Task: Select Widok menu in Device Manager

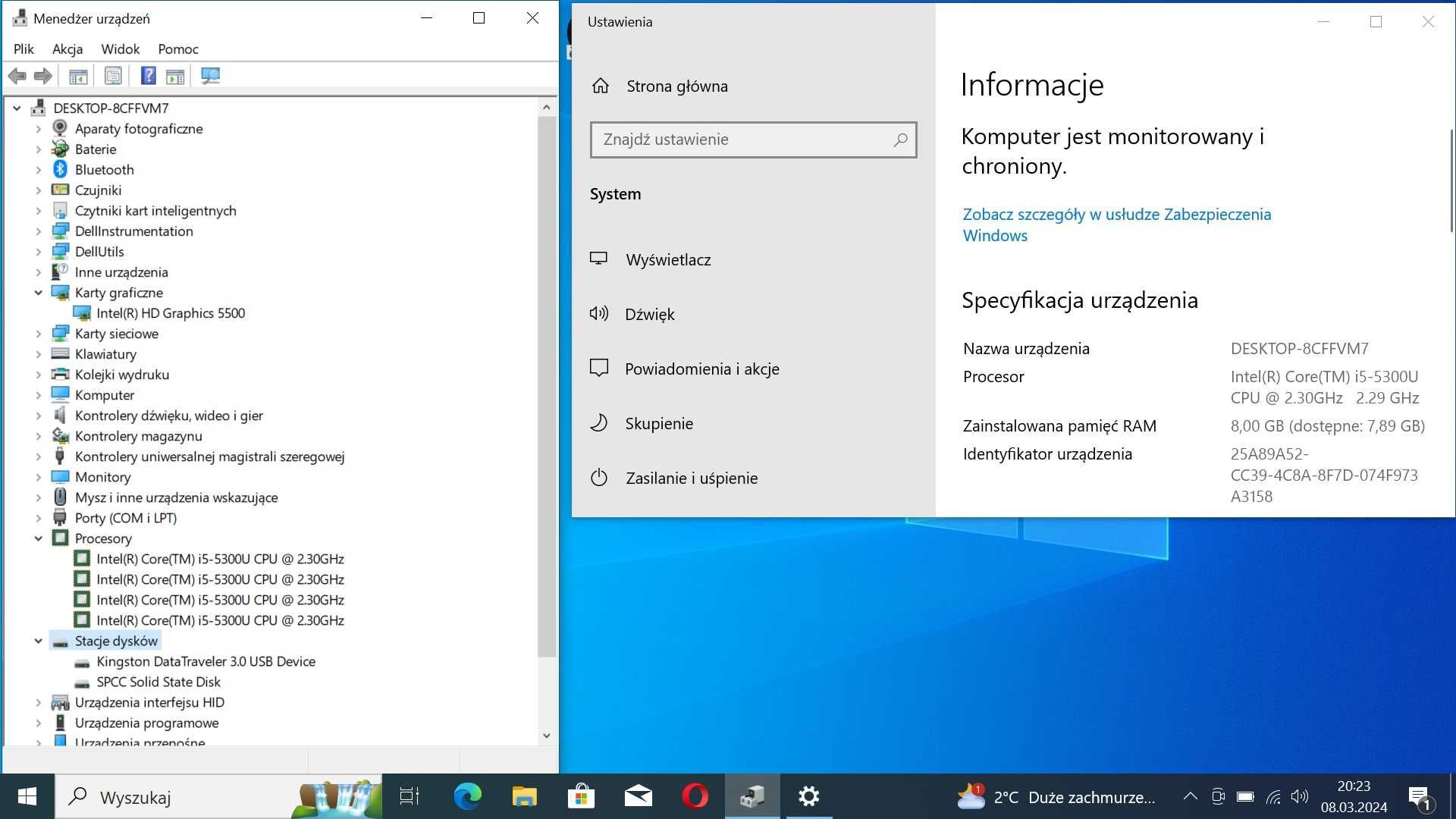Action: [120, 48]
